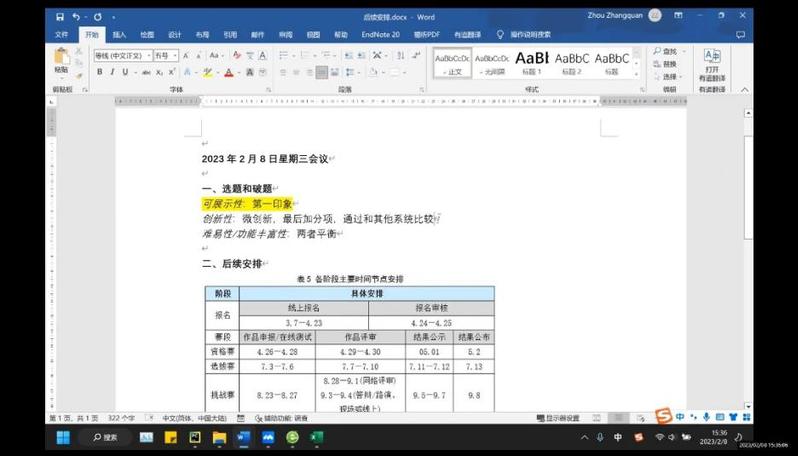This screenshot has width=798, height=456.
Task: Click the Undo arrow icon
Action: click(x=76, y=17)
